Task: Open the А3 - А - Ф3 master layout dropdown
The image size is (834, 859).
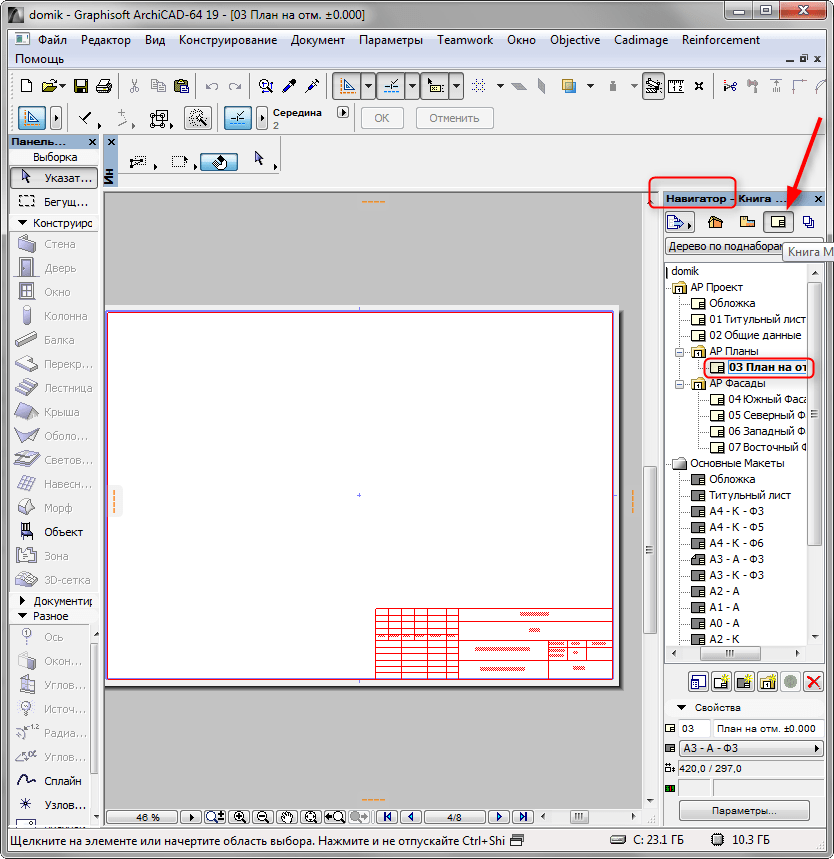Action: coord(750,749)
